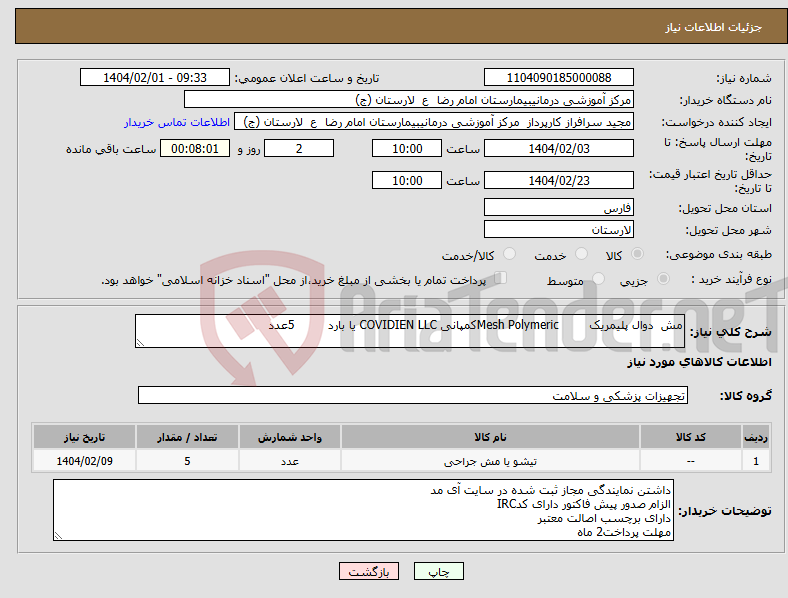Click the response deadline time field 10:00

pyautogui.click(x=407, y=149)
